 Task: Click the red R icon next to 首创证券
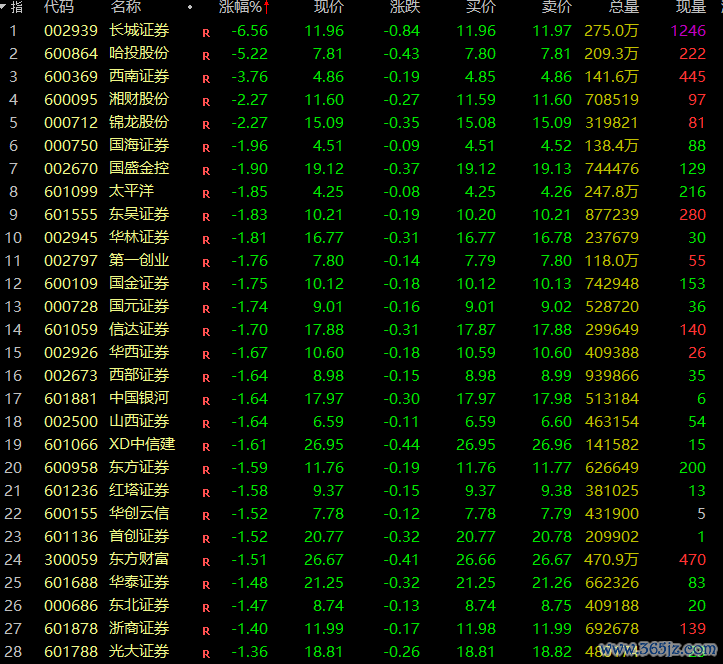tap(206, 539)
